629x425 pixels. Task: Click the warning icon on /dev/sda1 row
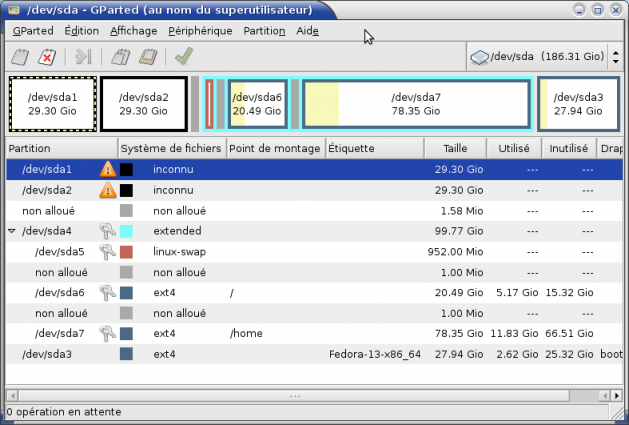tap(108, 169)
